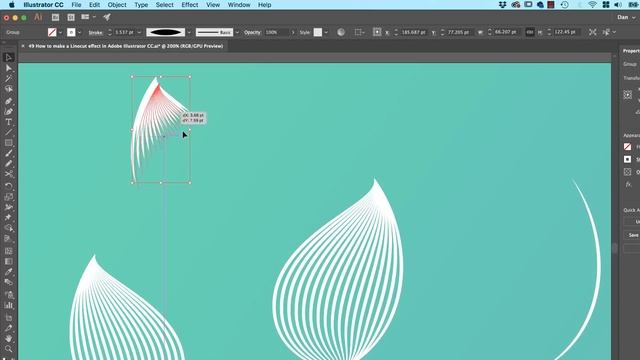Open the Brush Definition Basic dropdown
Viewport: 640px width, 360px height.
coord(237,32)
